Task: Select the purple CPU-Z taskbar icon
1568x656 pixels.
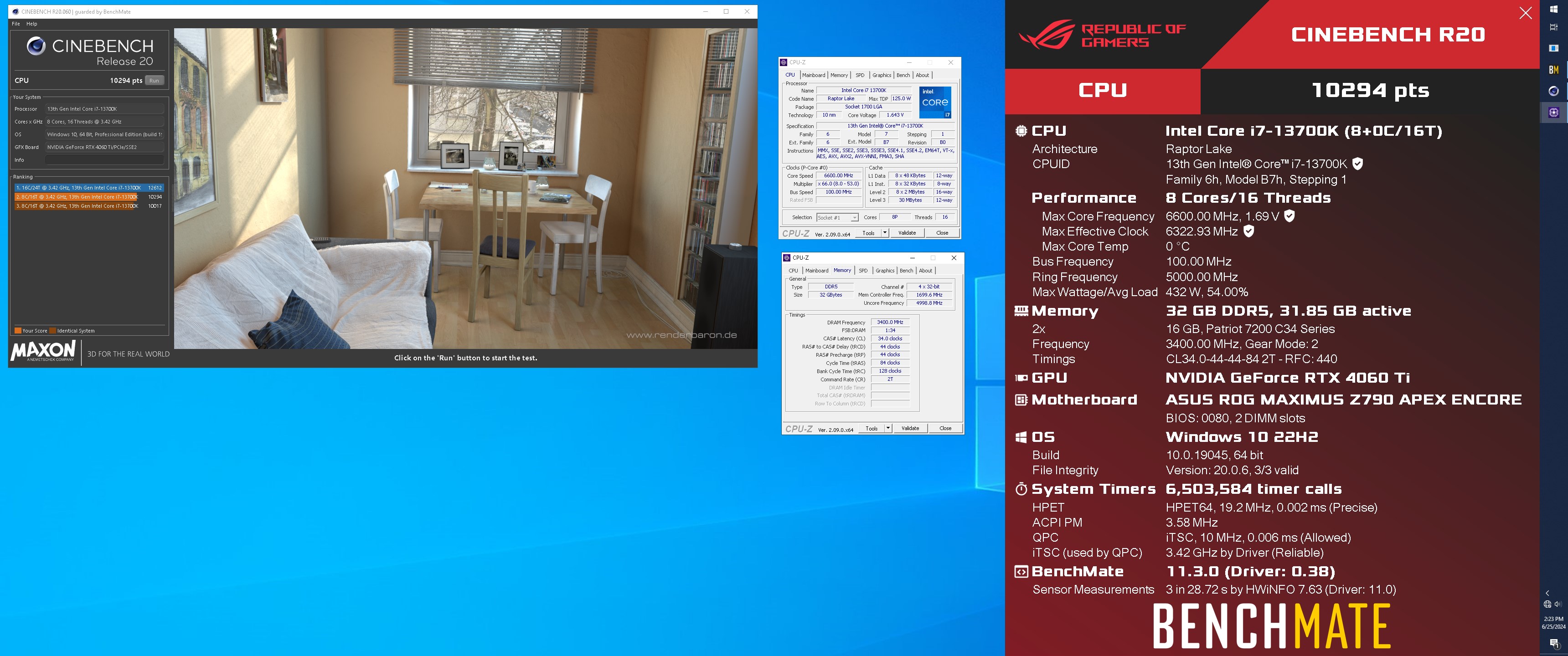Action: point(1553,113)
